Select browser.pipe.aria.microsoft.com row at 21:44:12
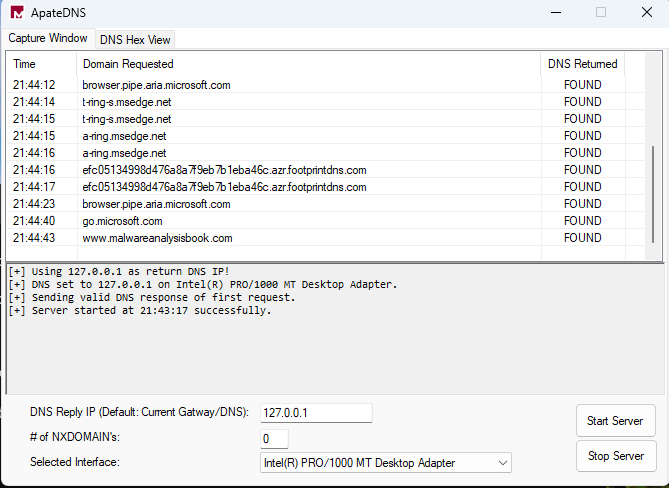The image size is (669, 488). pos(325,84)
